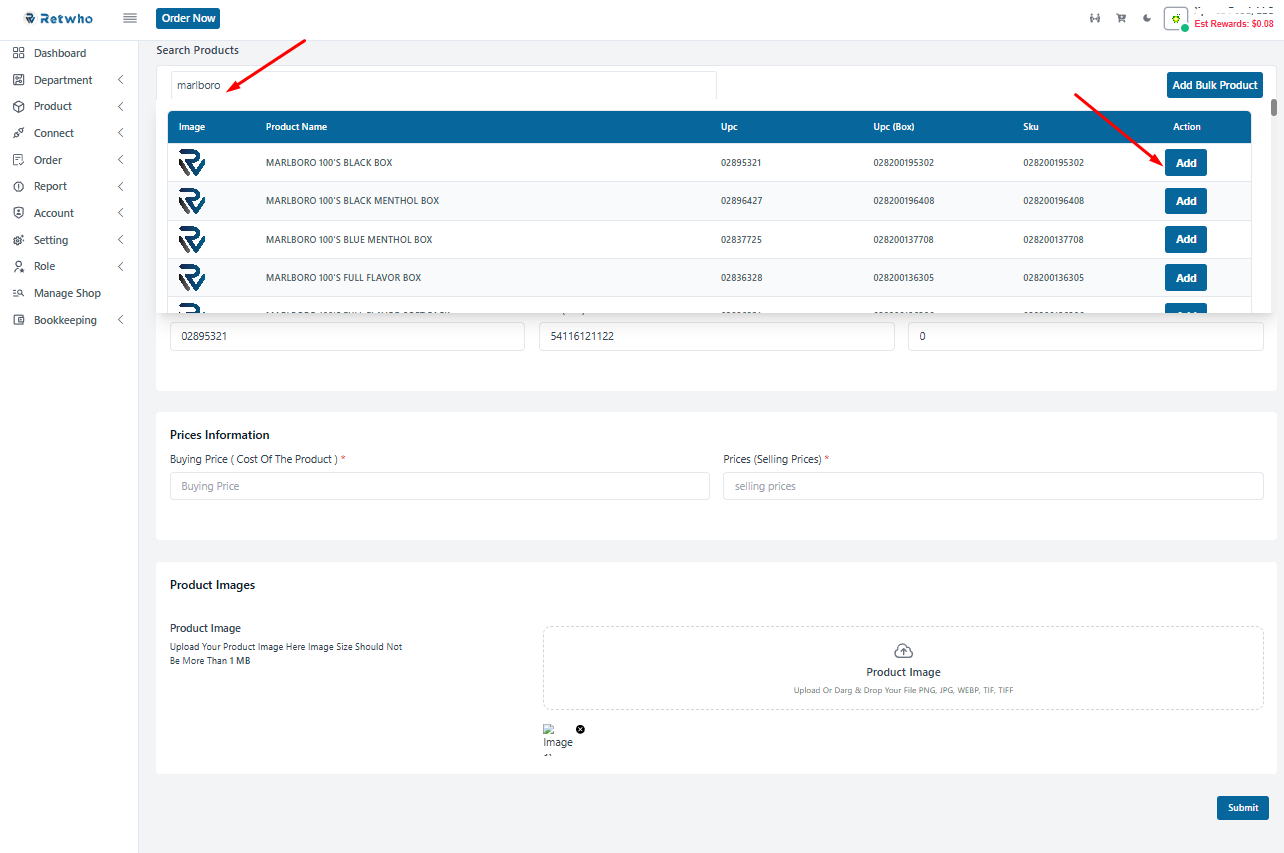1284x853 pixels.
Task: Click the Account shield icon
Action: pos(19,213)
